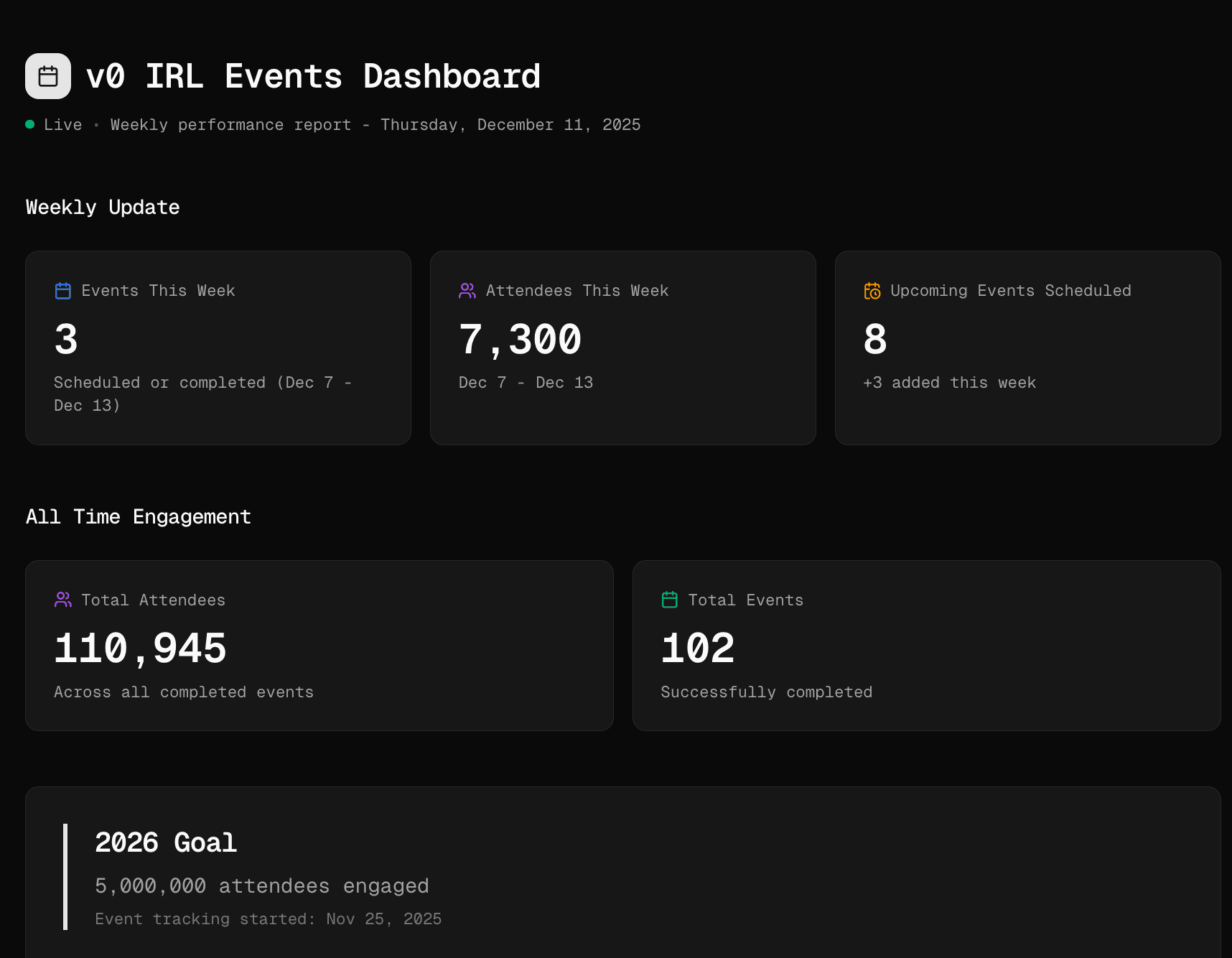Click the vertical accent bar beside 2026 Goal
The image size is (1232, 958).
click(65, 876)
